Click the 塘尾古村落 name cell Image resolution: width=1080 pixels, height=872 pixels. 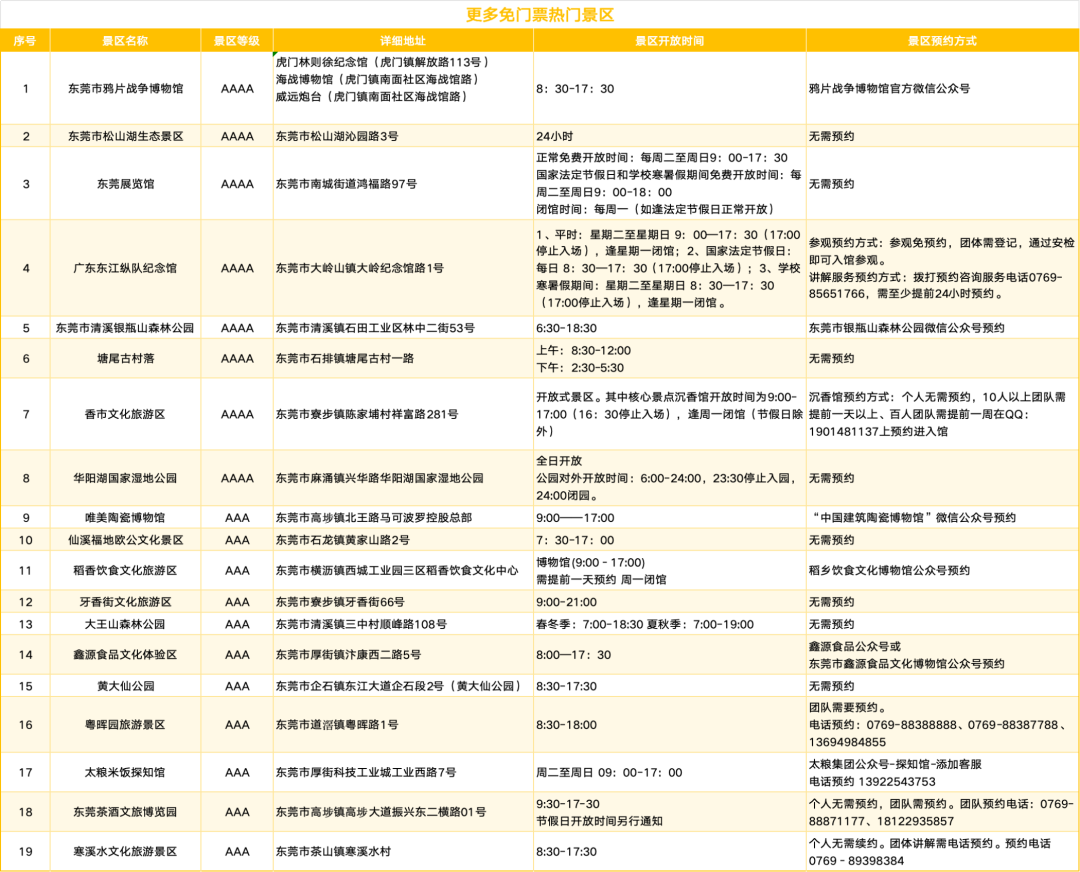pos(125,358)
